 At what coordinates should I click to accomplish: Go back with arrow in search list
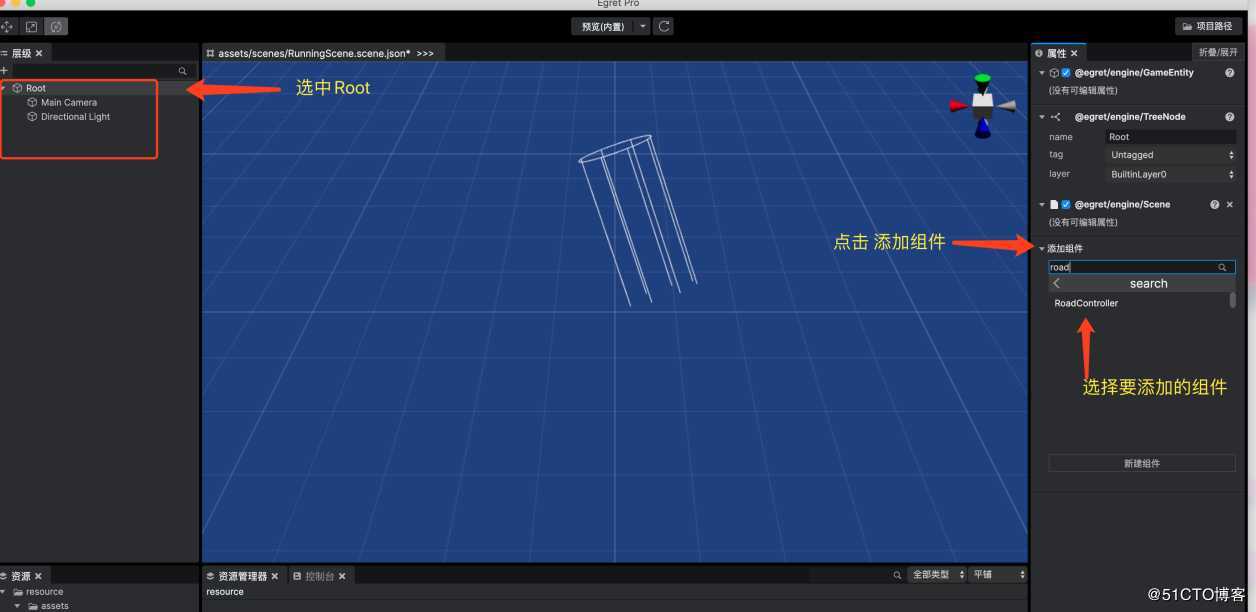click(x=1056, y=283)
